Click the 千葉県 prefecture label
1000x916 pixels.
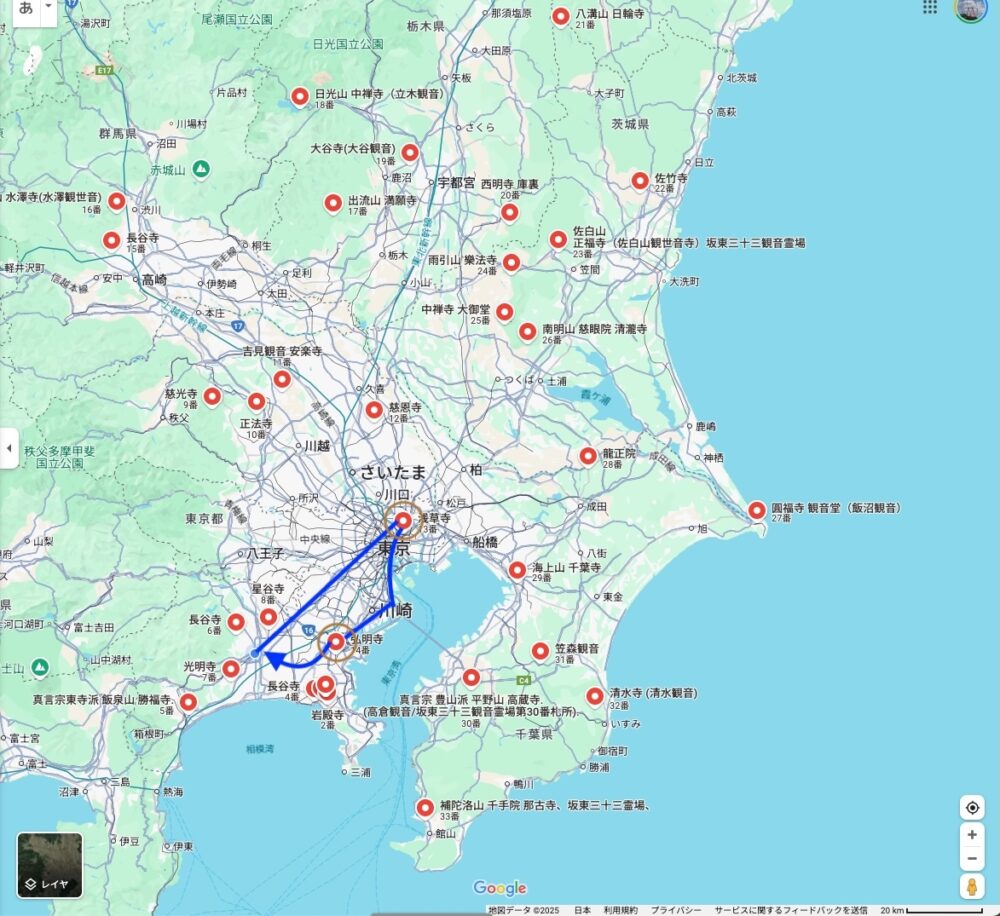coord(533,734)
